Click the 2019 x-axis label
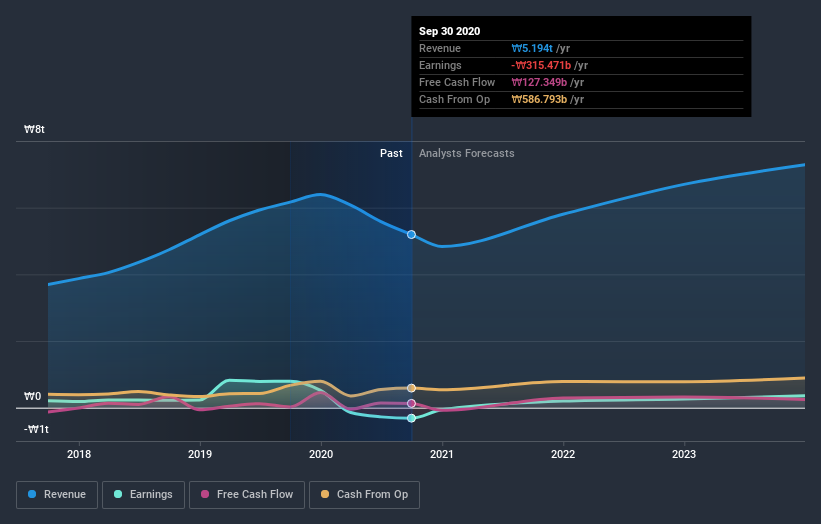 coord(200,454)
